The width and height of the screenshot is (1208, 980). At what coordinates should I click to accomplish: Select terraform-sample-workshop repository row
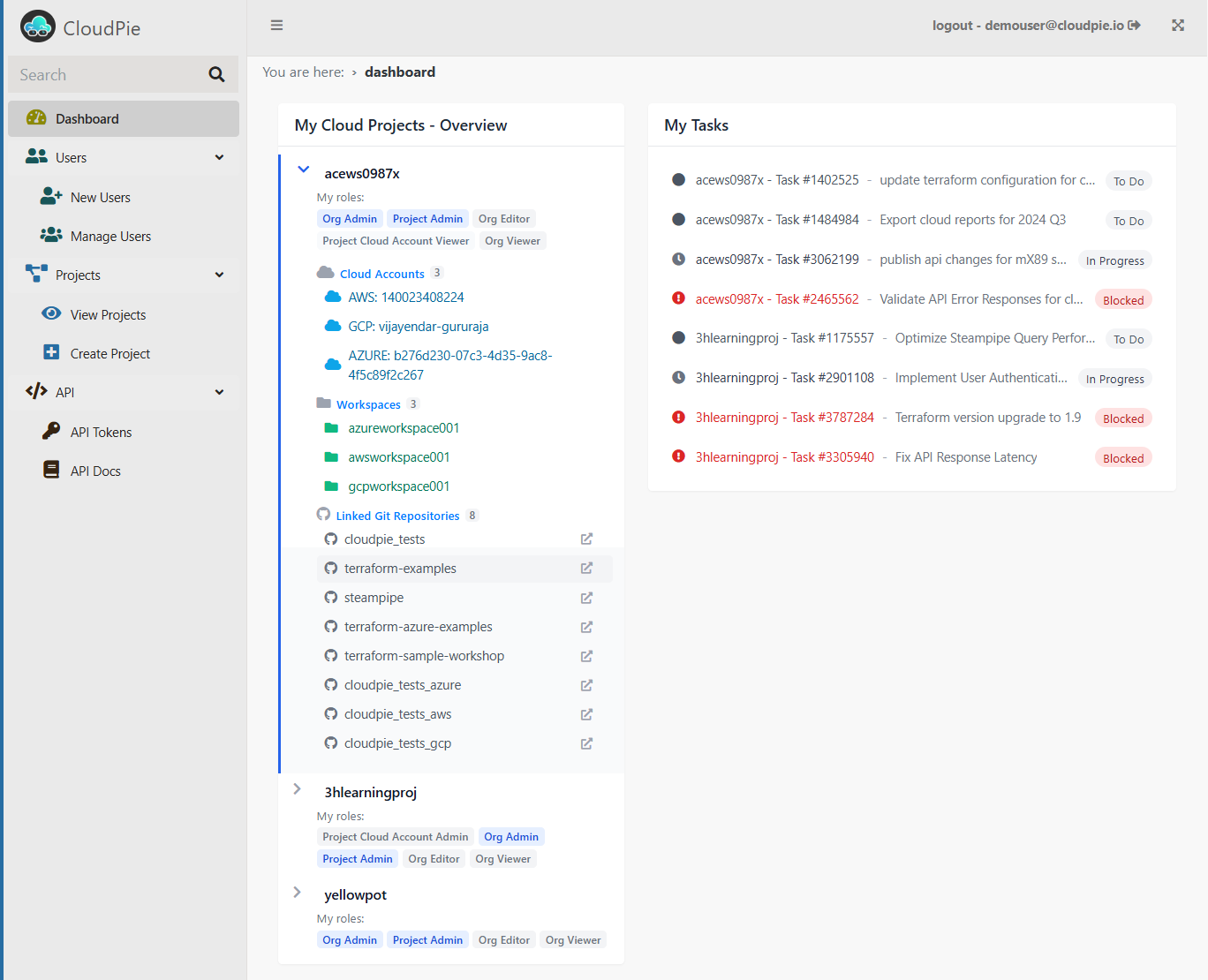[x=464, y=656]
